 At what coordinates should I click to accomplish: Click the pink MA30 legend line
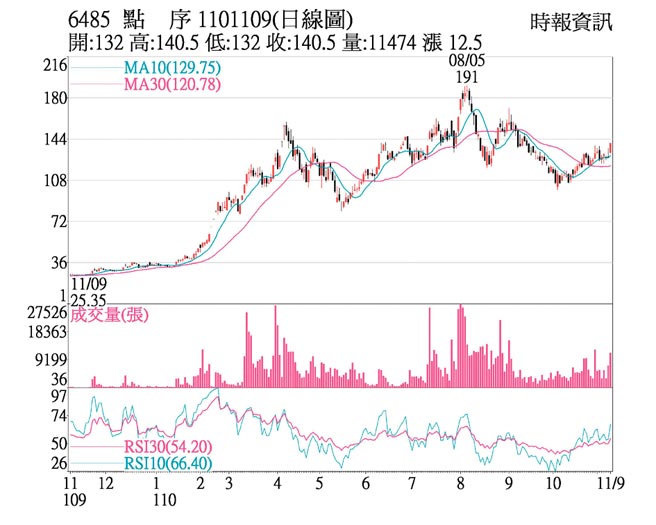pyautogui.click(x=95, y=85)
